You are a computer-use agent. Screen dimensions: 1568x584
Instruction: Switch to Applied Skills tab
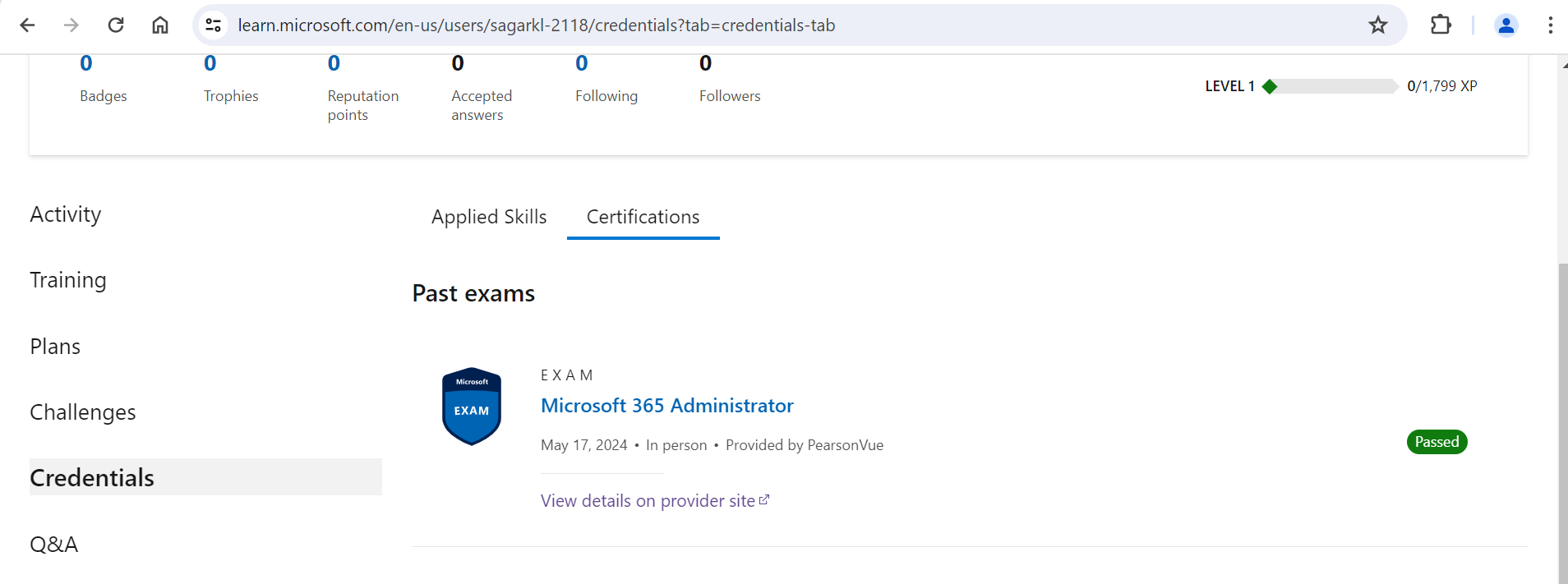click(x=489, y=217)
